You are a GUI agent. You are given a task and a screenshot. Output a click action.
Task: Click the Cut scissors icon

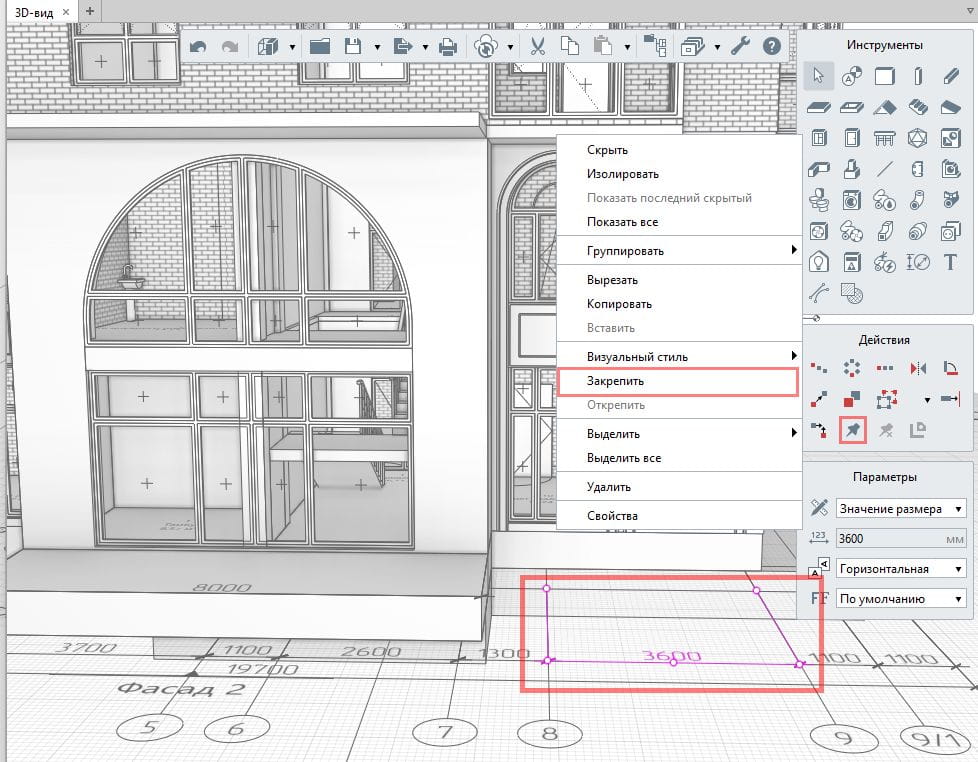point(537,46)
